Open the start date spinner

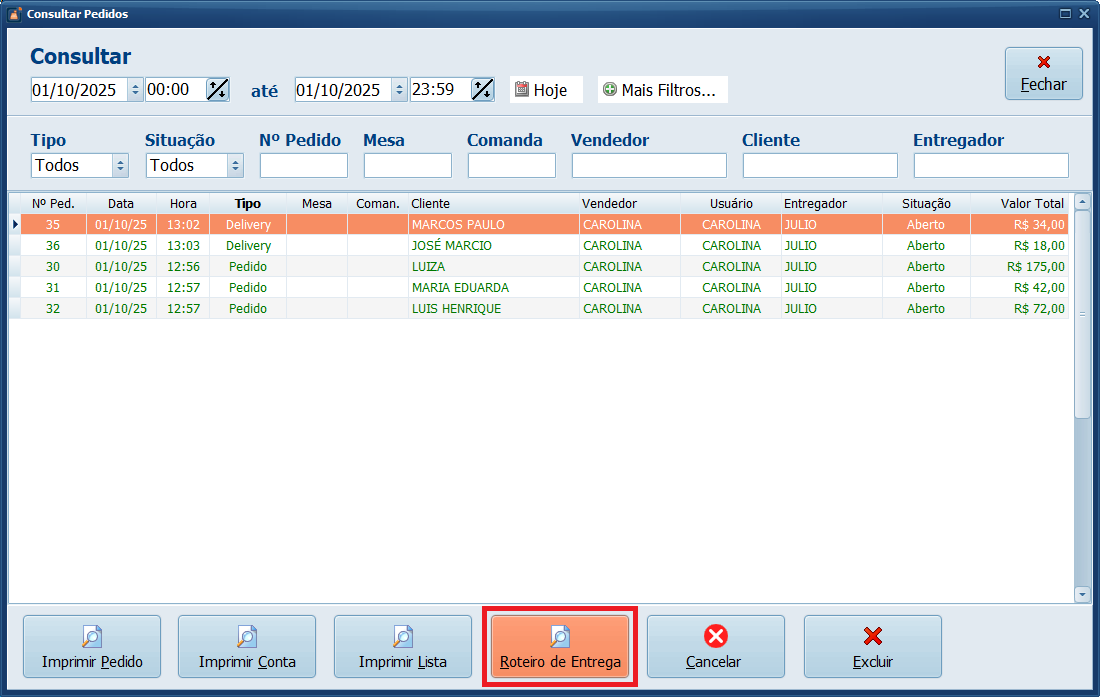pos(135,90)
